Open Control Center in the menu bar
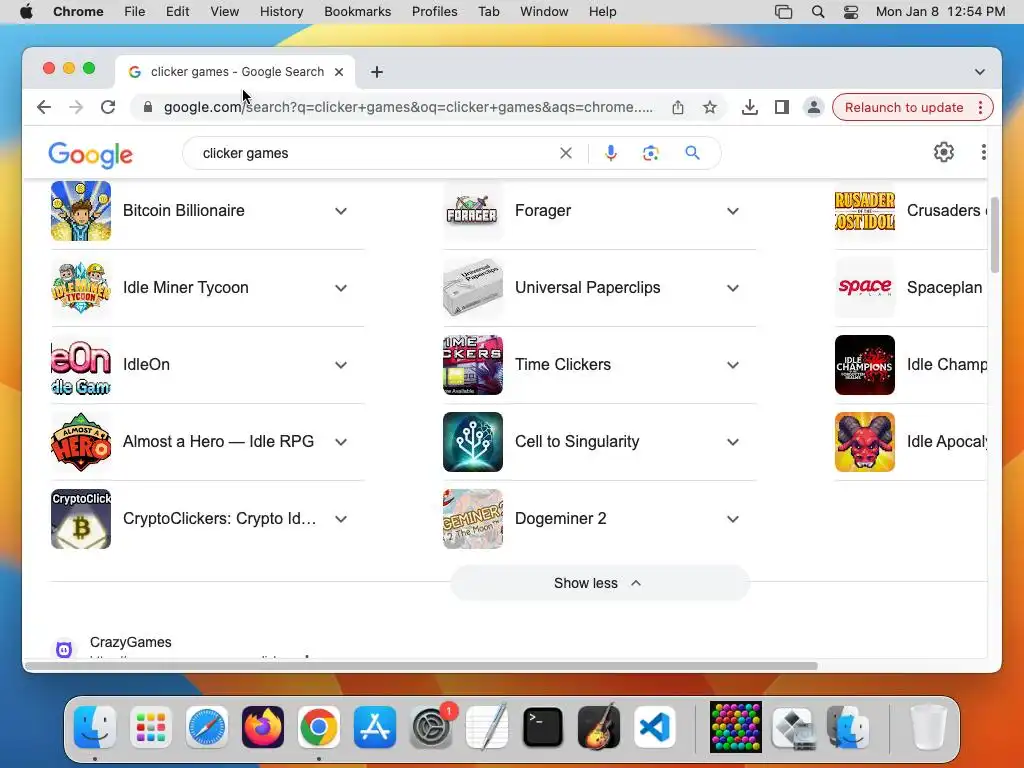The width and height of the screenshot is (1024, 768). (850, 12)
